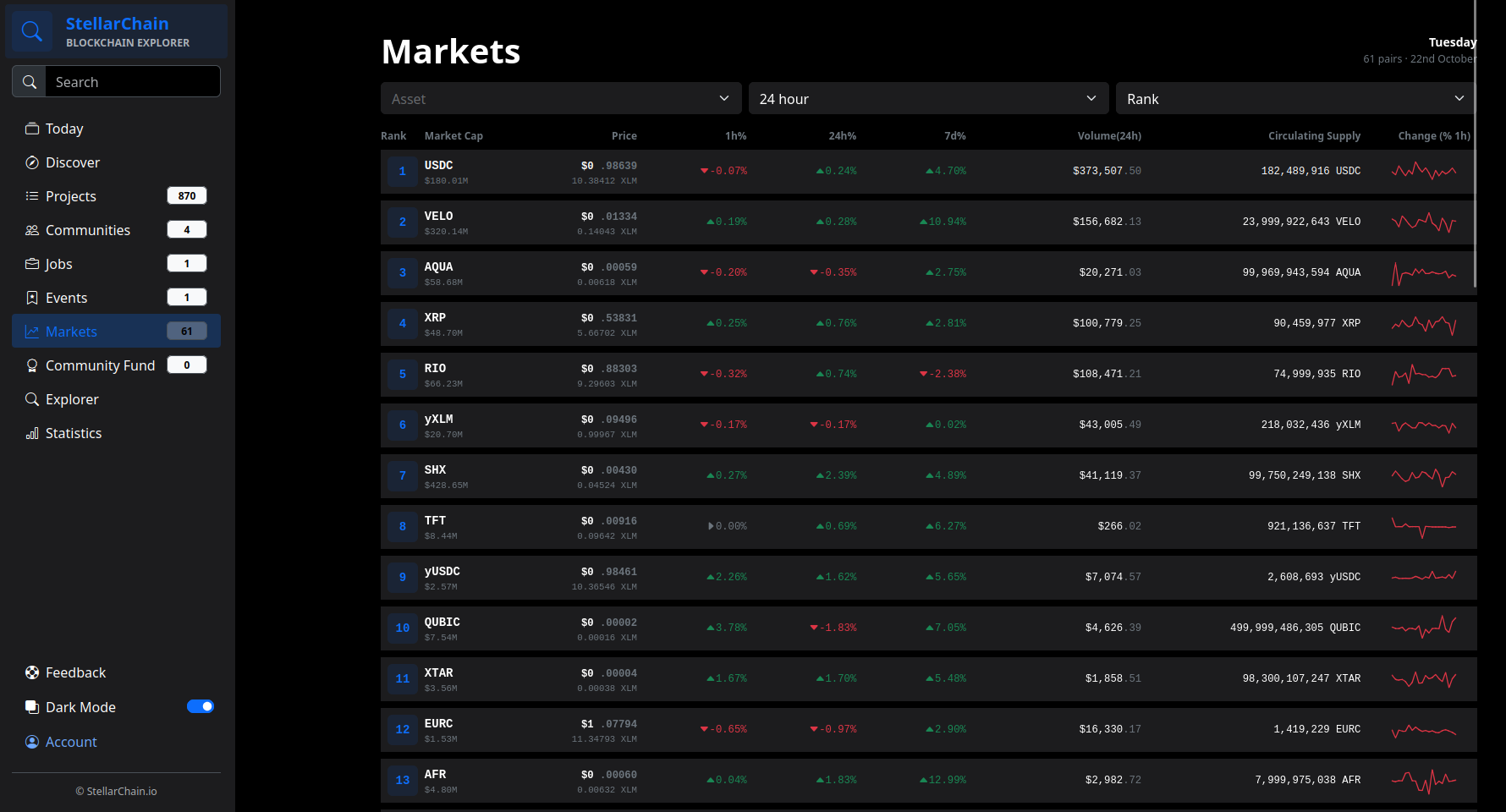Open the VELO asset name
This screenshot has height=812, width=1506.
point(438,216)
